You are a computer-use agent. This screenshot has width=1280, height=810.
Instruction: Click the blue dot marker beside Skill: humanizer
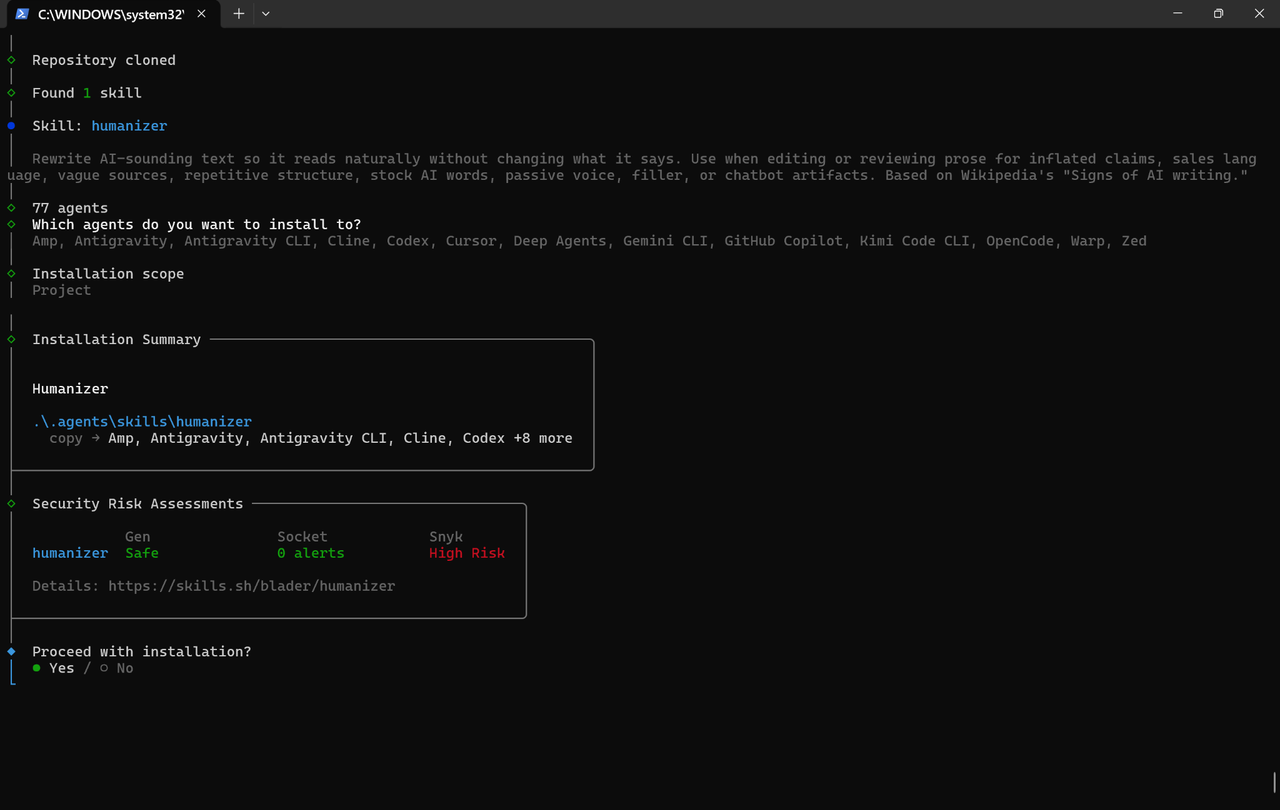tap(11, 126)
